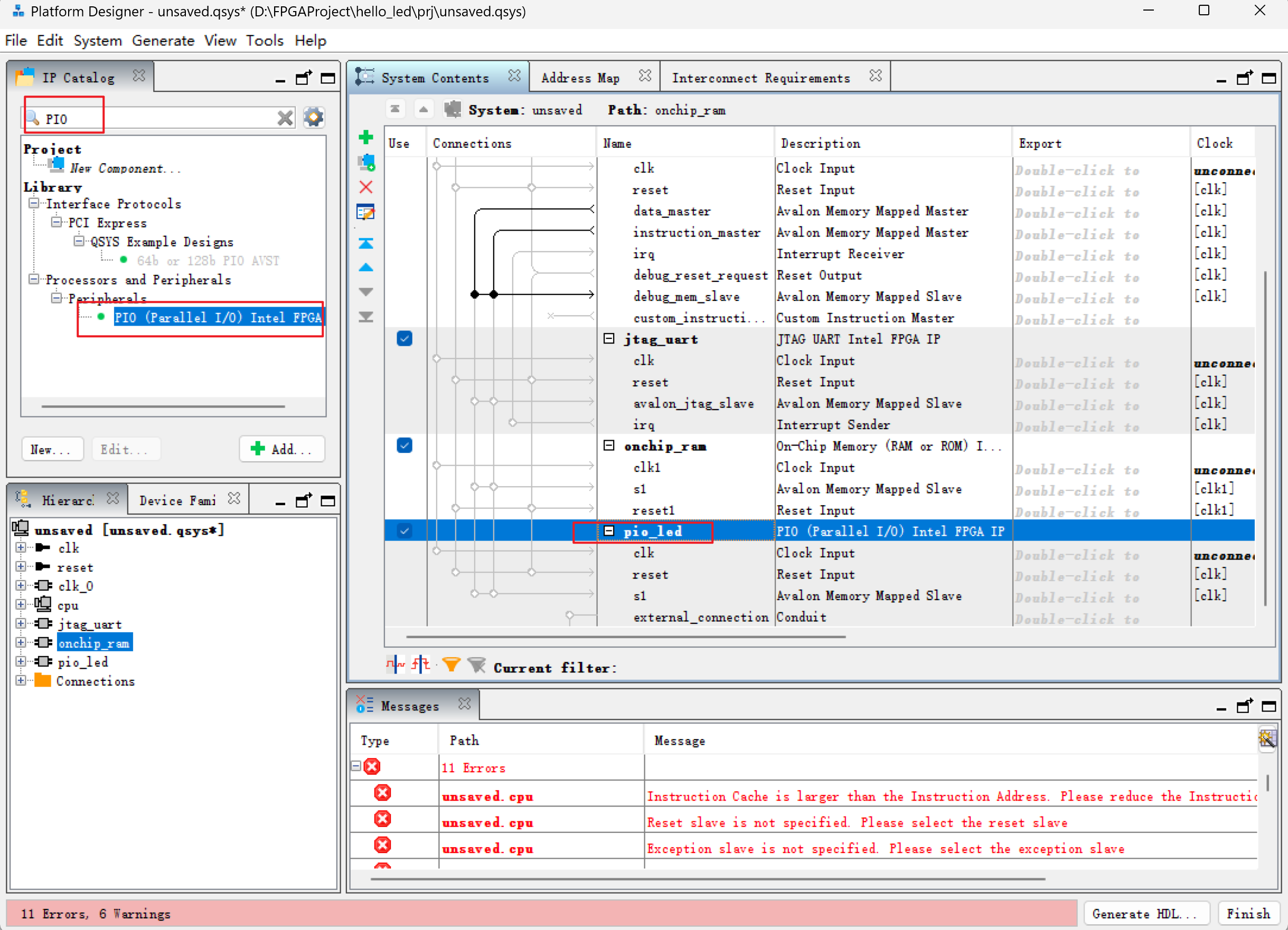Click the IP Catalog search field

(x=159, y=118)
